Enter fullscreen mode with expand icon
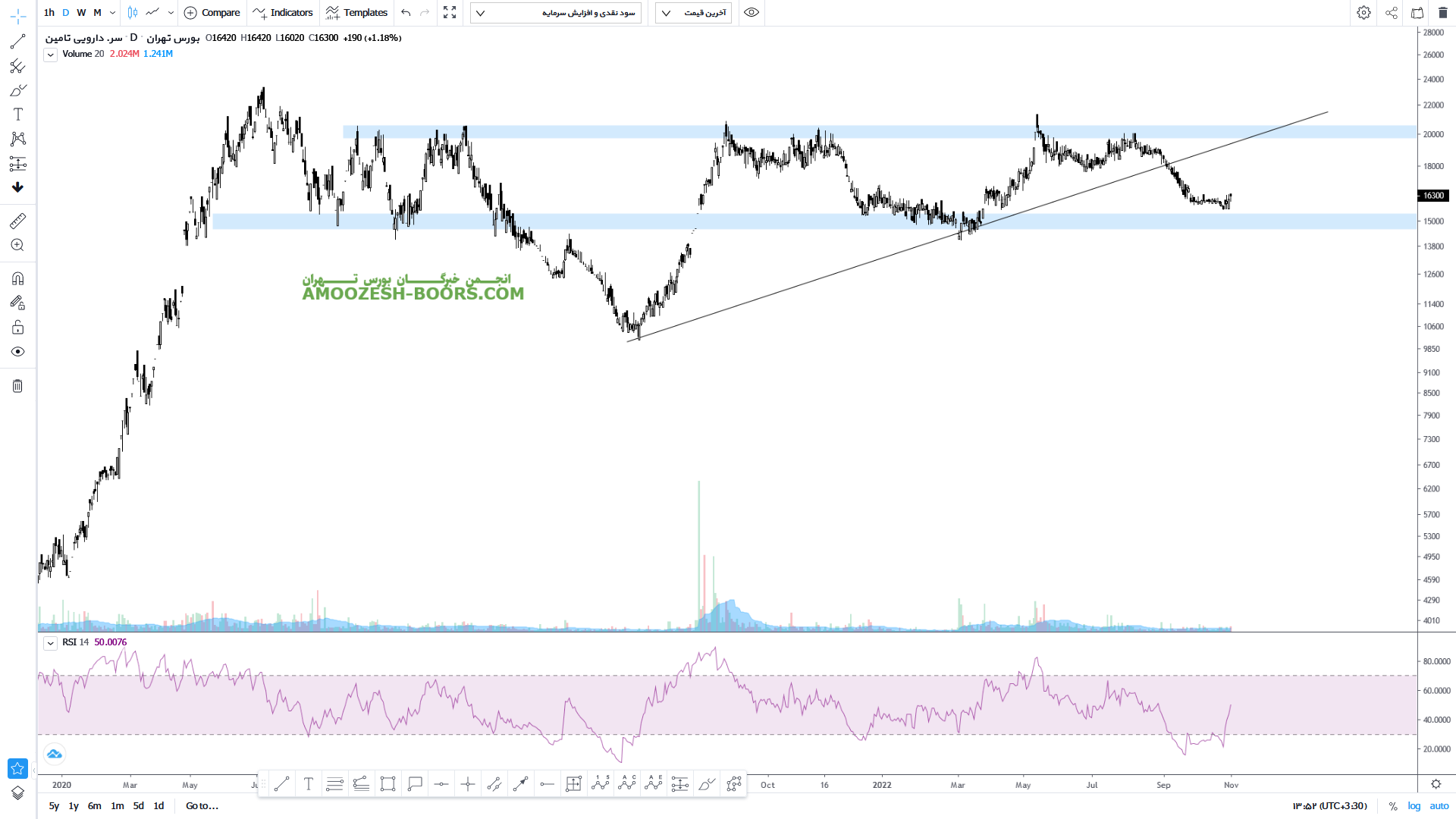The width and height of the screenshot is (1456, 819). click(x=450, y=13)
